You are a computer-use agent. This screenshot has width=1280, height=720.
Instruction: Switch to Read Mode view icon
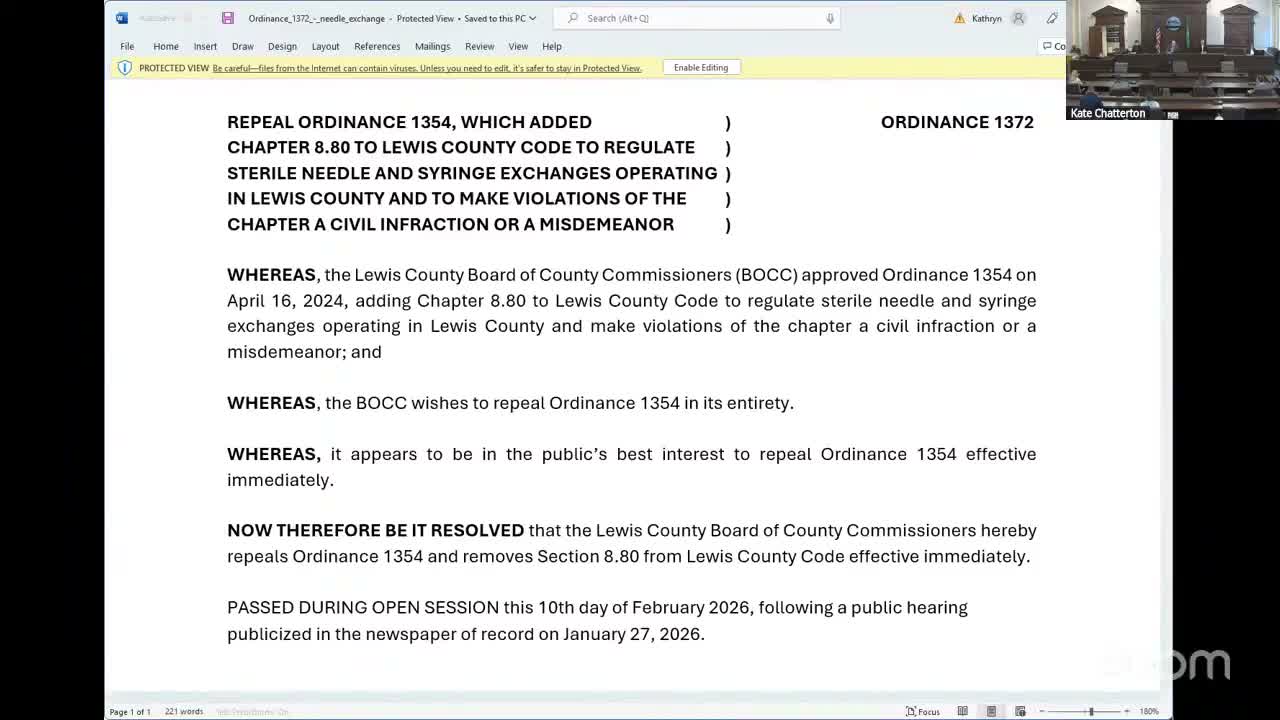click(962, 711)
